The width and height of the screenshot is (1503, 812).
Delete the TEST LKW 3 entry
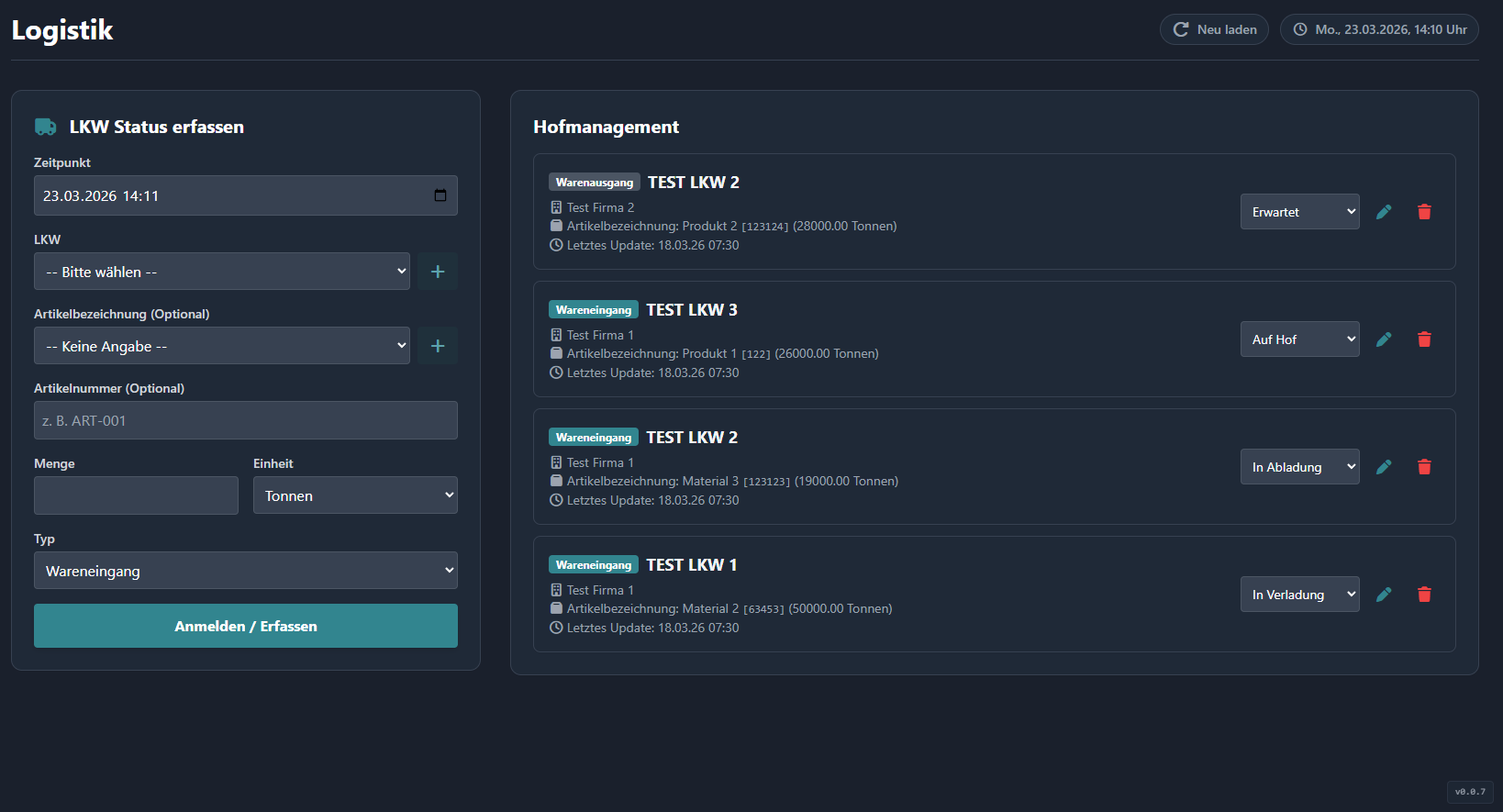[1424, 339]
